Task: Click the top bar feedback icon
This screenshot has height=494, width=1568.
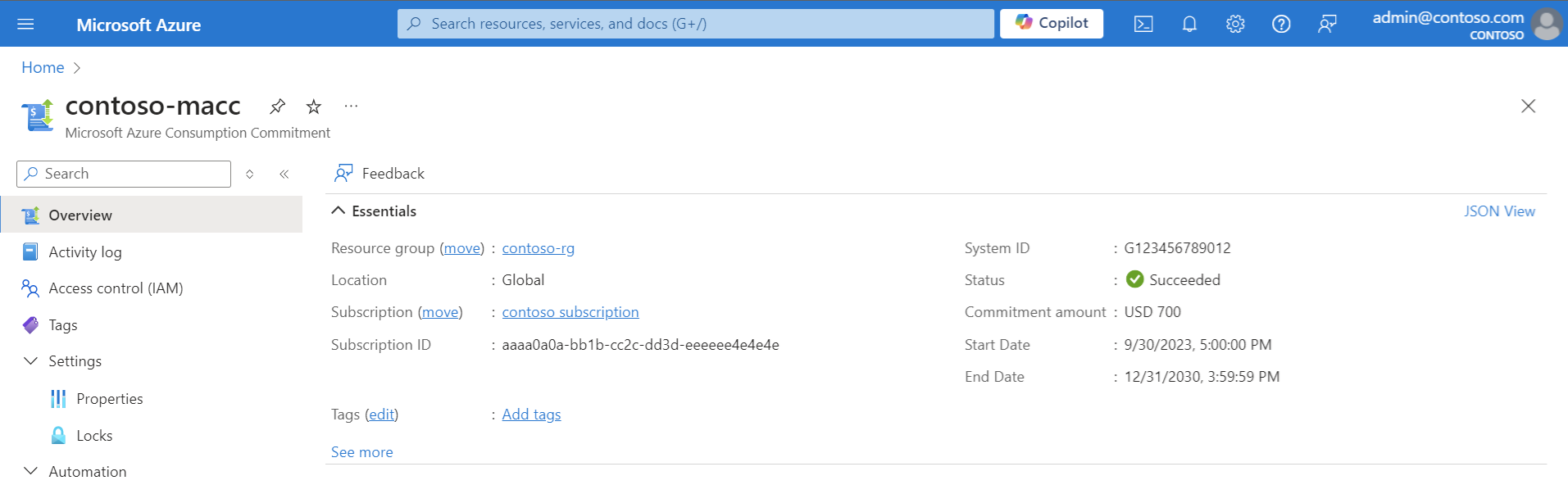Action: (x=1327, y=24)
